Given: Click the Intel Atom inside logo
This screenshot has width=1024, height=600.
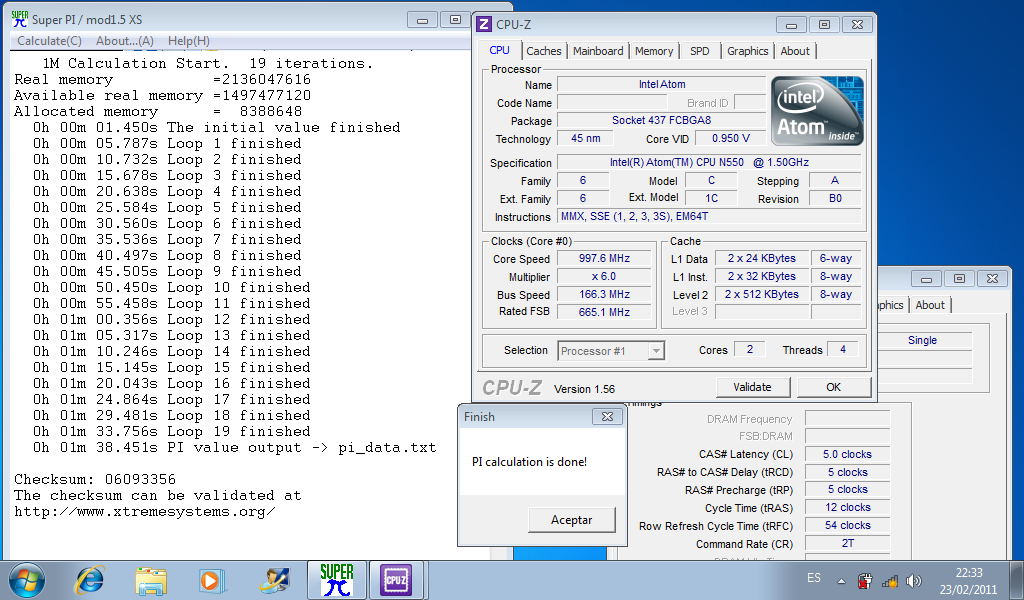Looking at the screenshot, I should (x=817, y=110).
